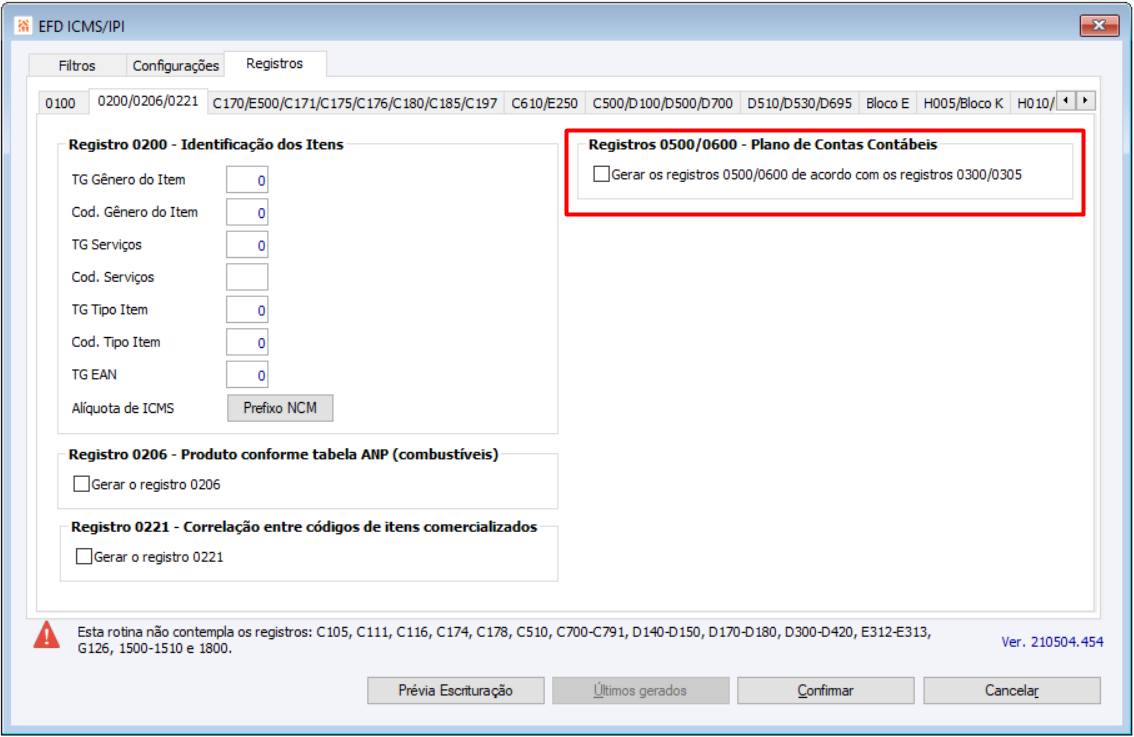1134x737 pixels.
Task: Click the Alíquota de ICMS label
Action: click(x=123, y=409)
